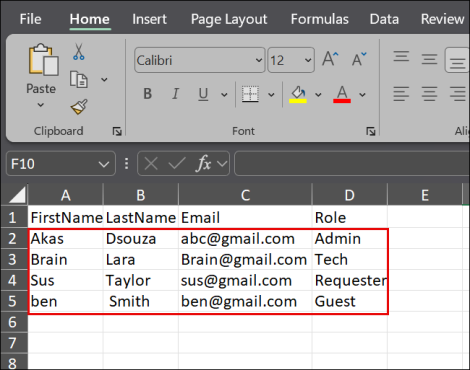Expand font color dropdown arrow
The width and height of the screenshot is (470, 370).
pyautogui.click(x=362, y=95)
